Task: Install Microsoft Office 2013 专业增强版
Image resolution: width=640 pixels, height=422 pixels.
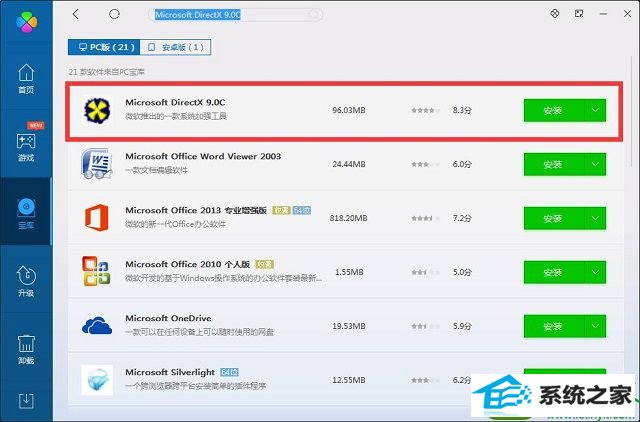Action: coord(554,218)
